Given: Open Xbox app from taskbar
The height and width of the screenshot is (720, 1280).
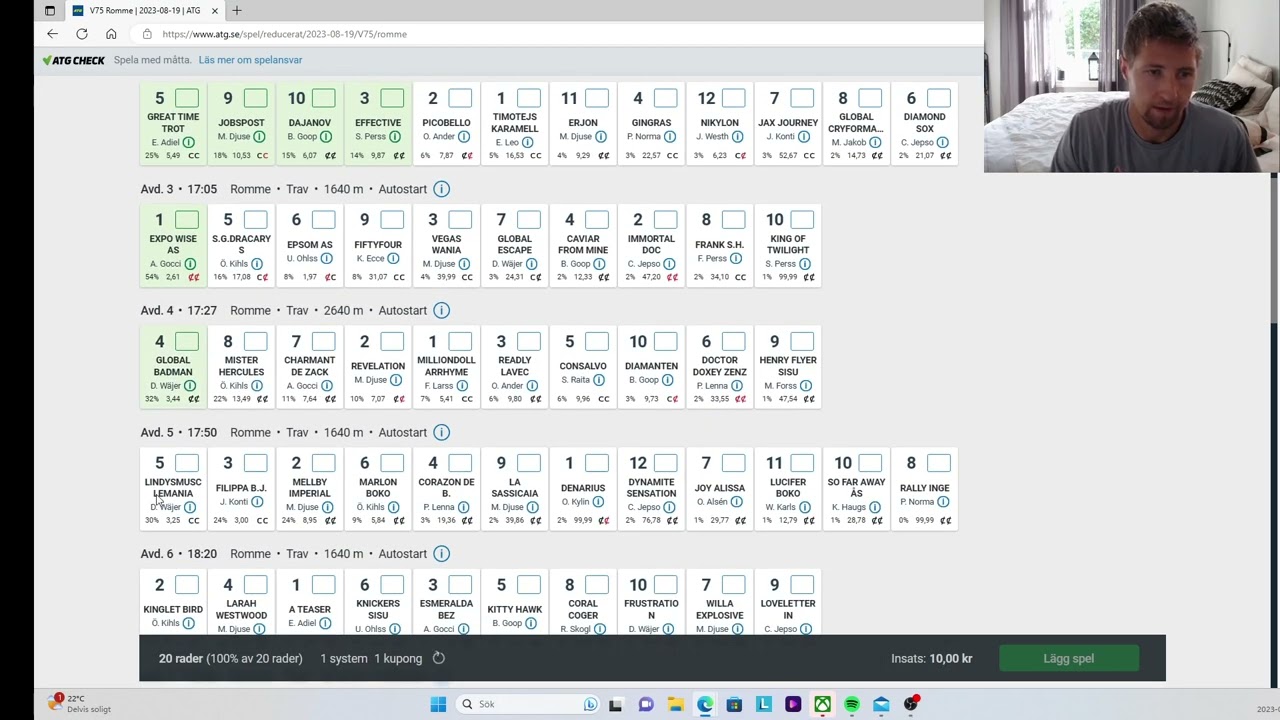Looking at the screenshot, I should coord(822,704).
